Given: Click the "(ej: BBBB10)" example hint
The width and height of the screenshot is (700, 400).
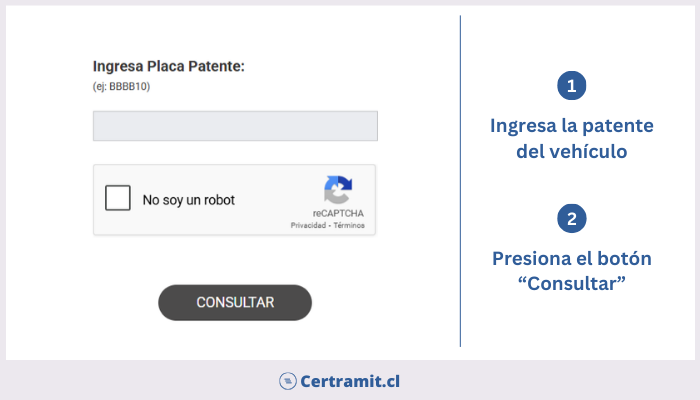Looking at the screenshot, I should click(121, 87).
